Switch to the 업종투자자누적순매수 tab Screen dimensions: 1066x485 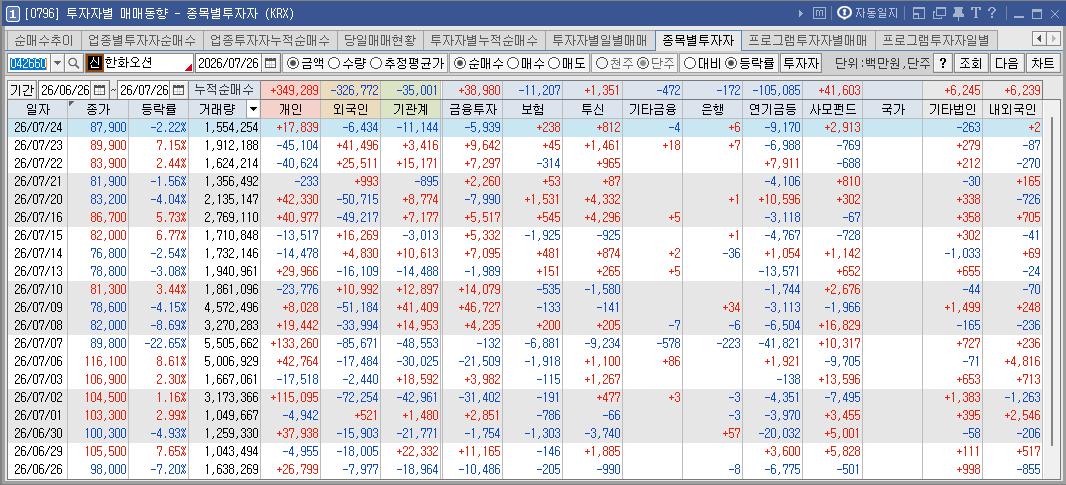click(270, 40)
